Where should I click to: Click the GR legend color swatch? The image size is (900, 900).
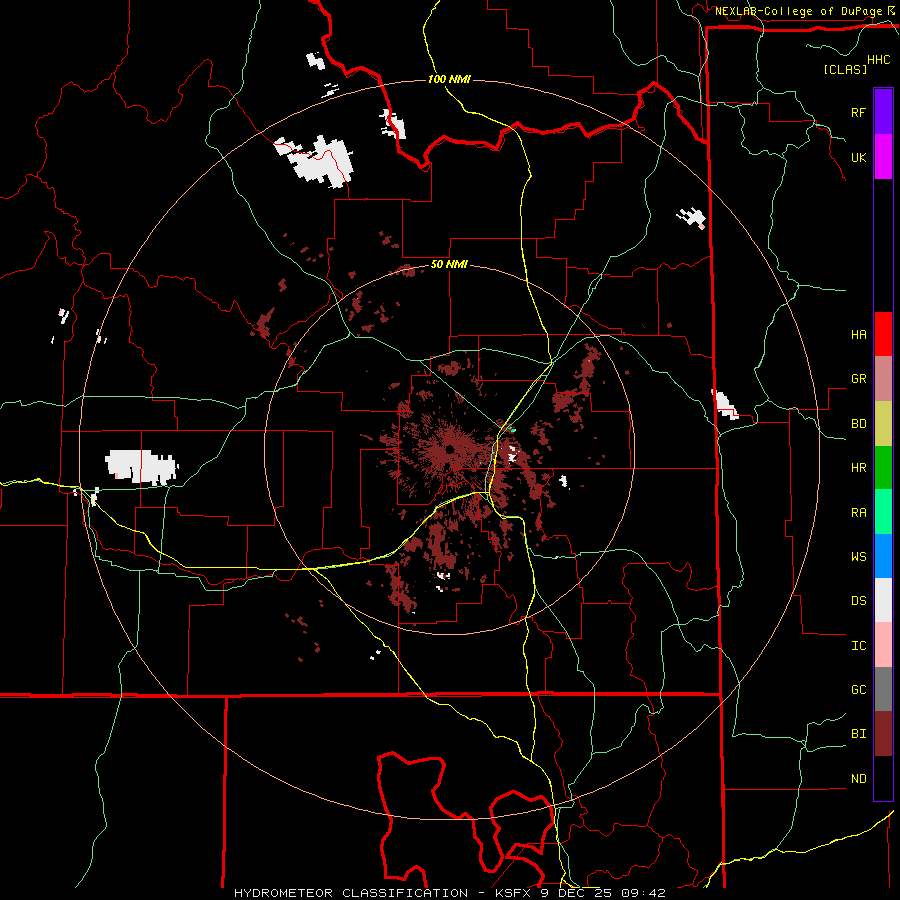(x=883, y=378)
